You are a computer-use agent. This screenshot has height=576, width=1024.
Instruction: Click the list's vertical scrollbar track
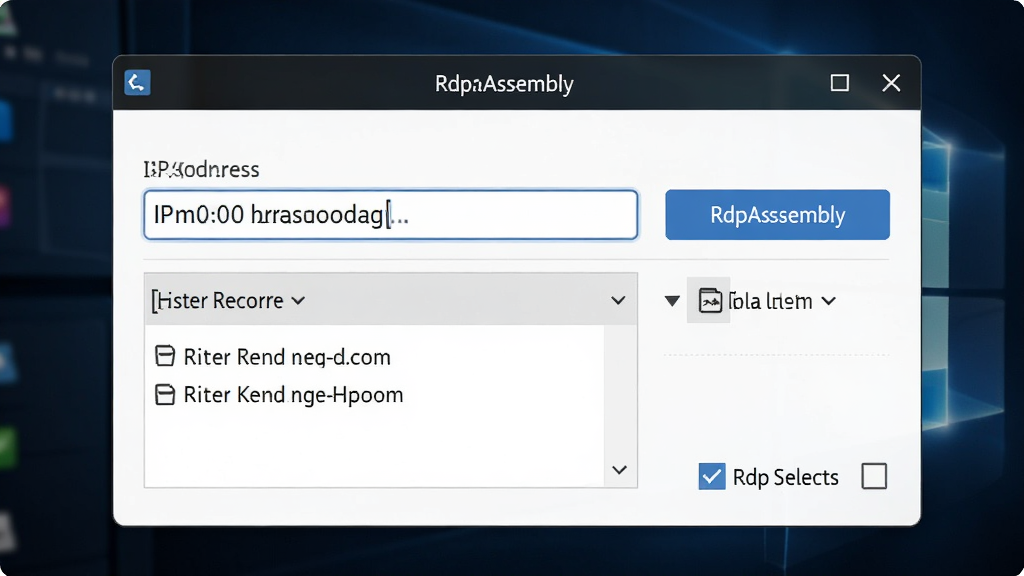[x=620, y=392]
